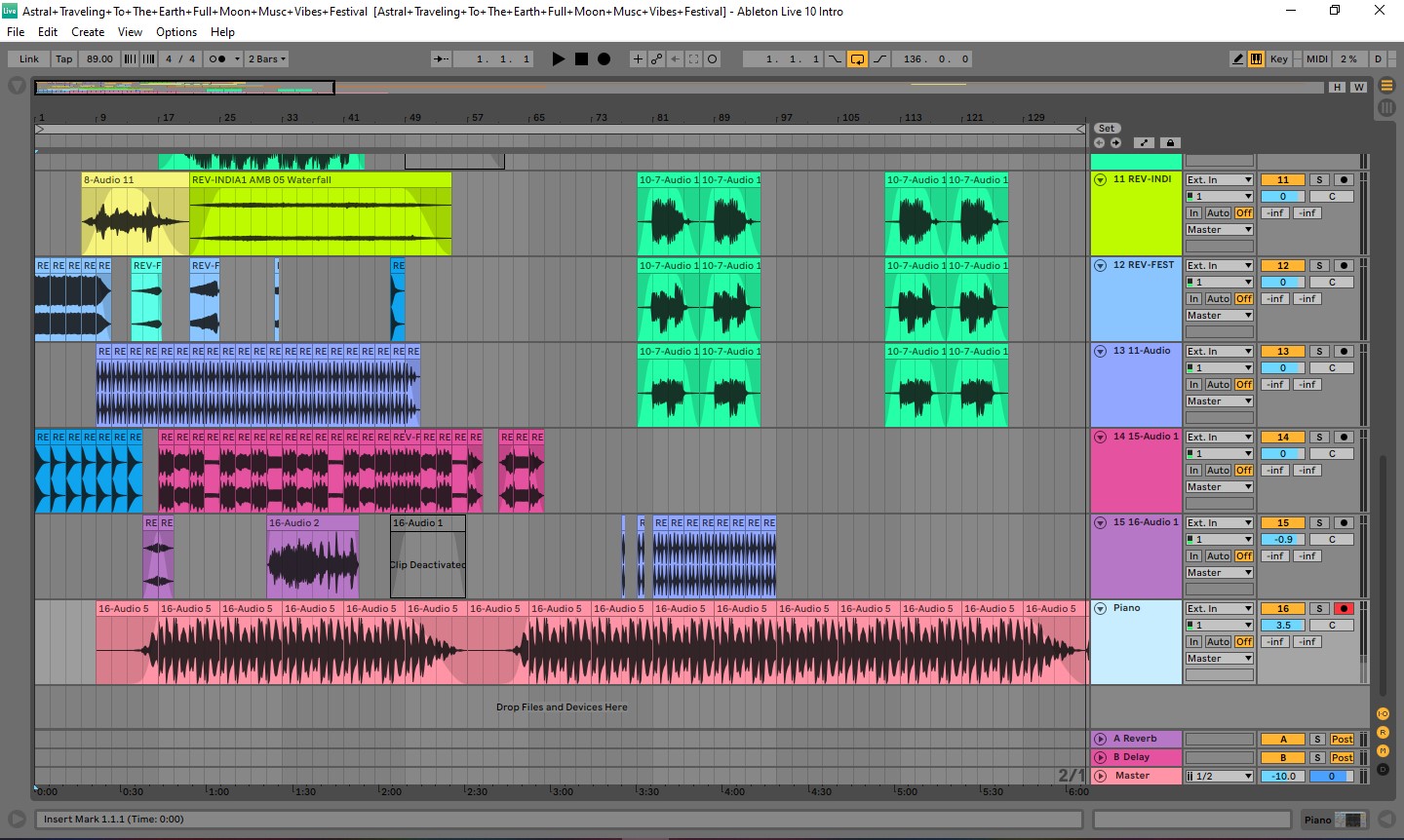This screenshot has height=840, width=1404.
Task: Click the Punch-Out switch
Action: (879, 59)
